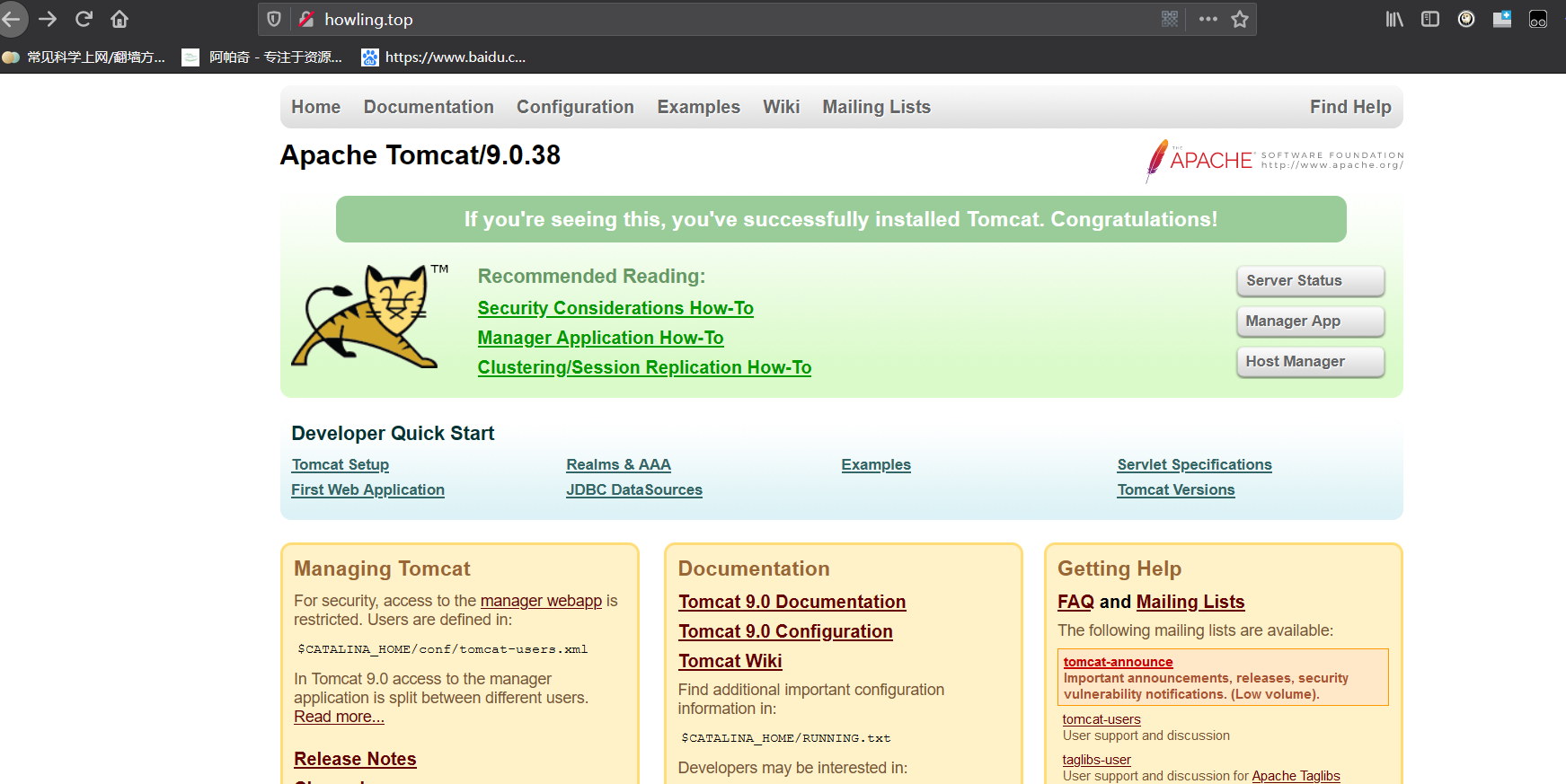The height and width of the screenshot is (784, 1566).
Task: Open Clustering/Session Replication How-To link
Action: pos(644,367)
